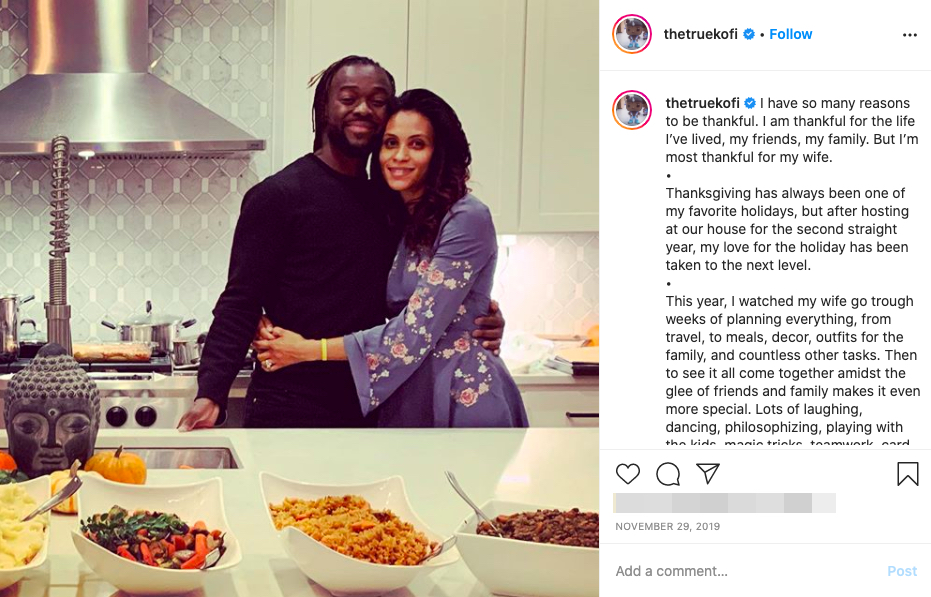Save post with the bookmark icon
The height and width of the screenshot is (597, 931).
pyautogui.click(x=907, y=473)
